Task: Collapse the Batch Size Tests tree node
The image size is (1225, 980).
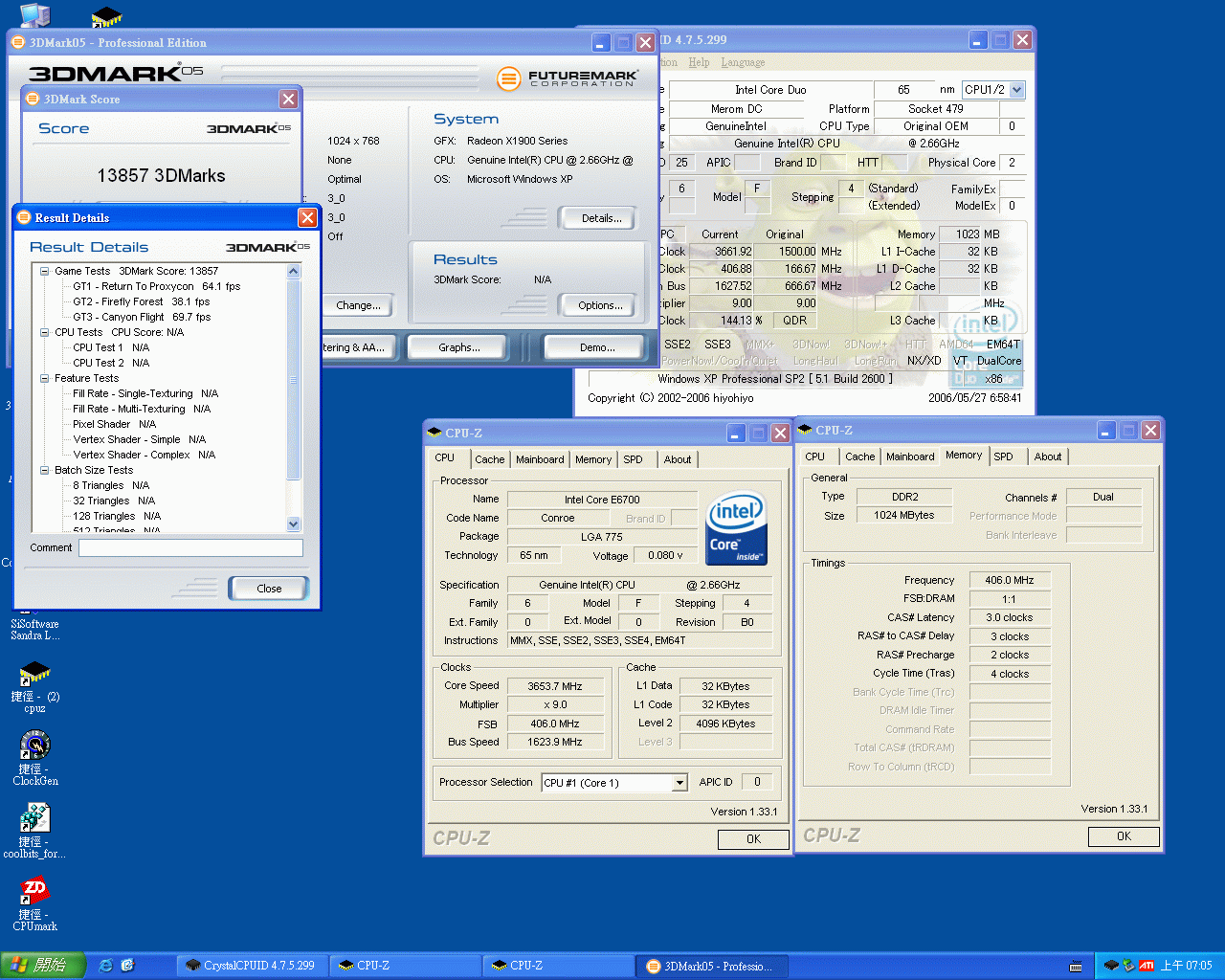Action: 45,470
